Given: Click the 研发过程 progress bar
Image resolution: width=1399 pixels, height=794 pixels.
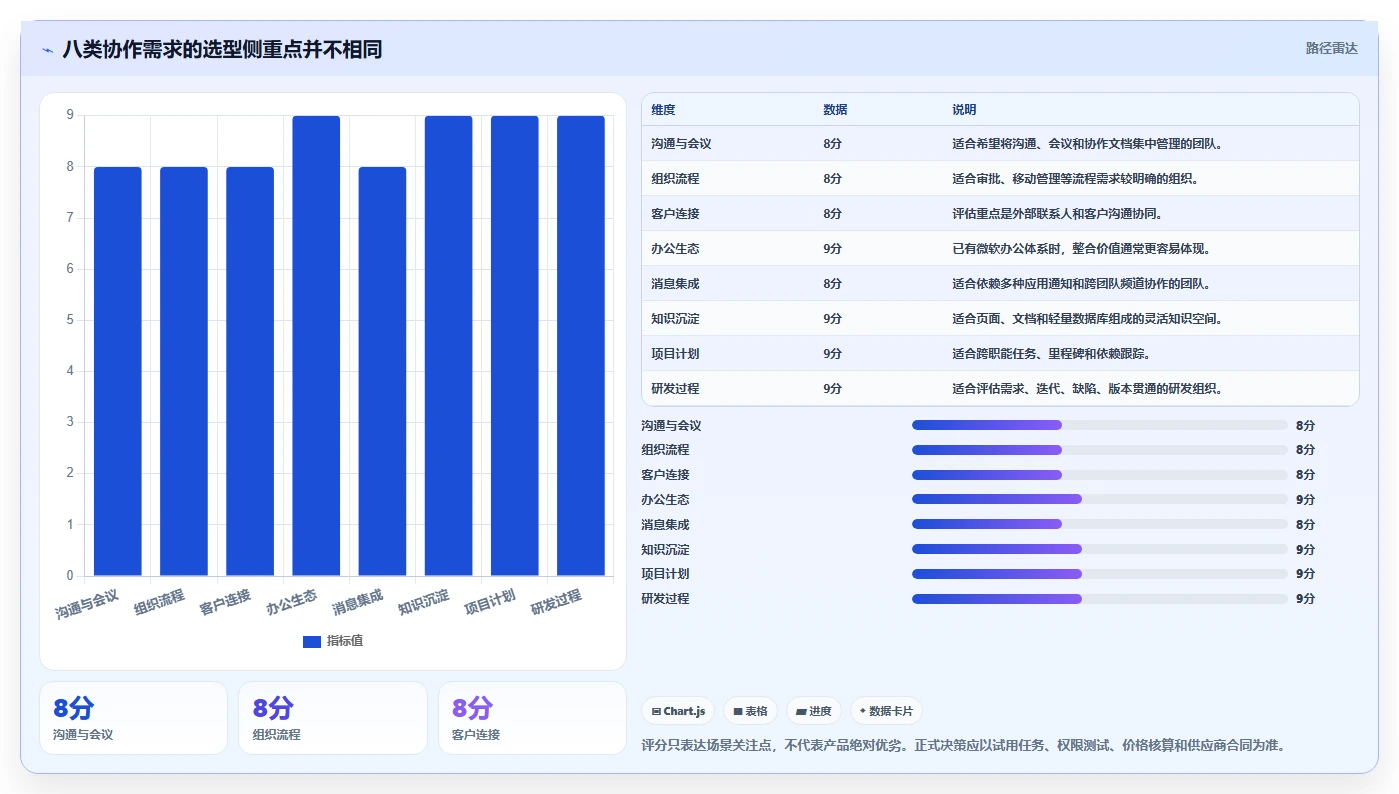Looking at the screenshot, I should point(1099,599).
